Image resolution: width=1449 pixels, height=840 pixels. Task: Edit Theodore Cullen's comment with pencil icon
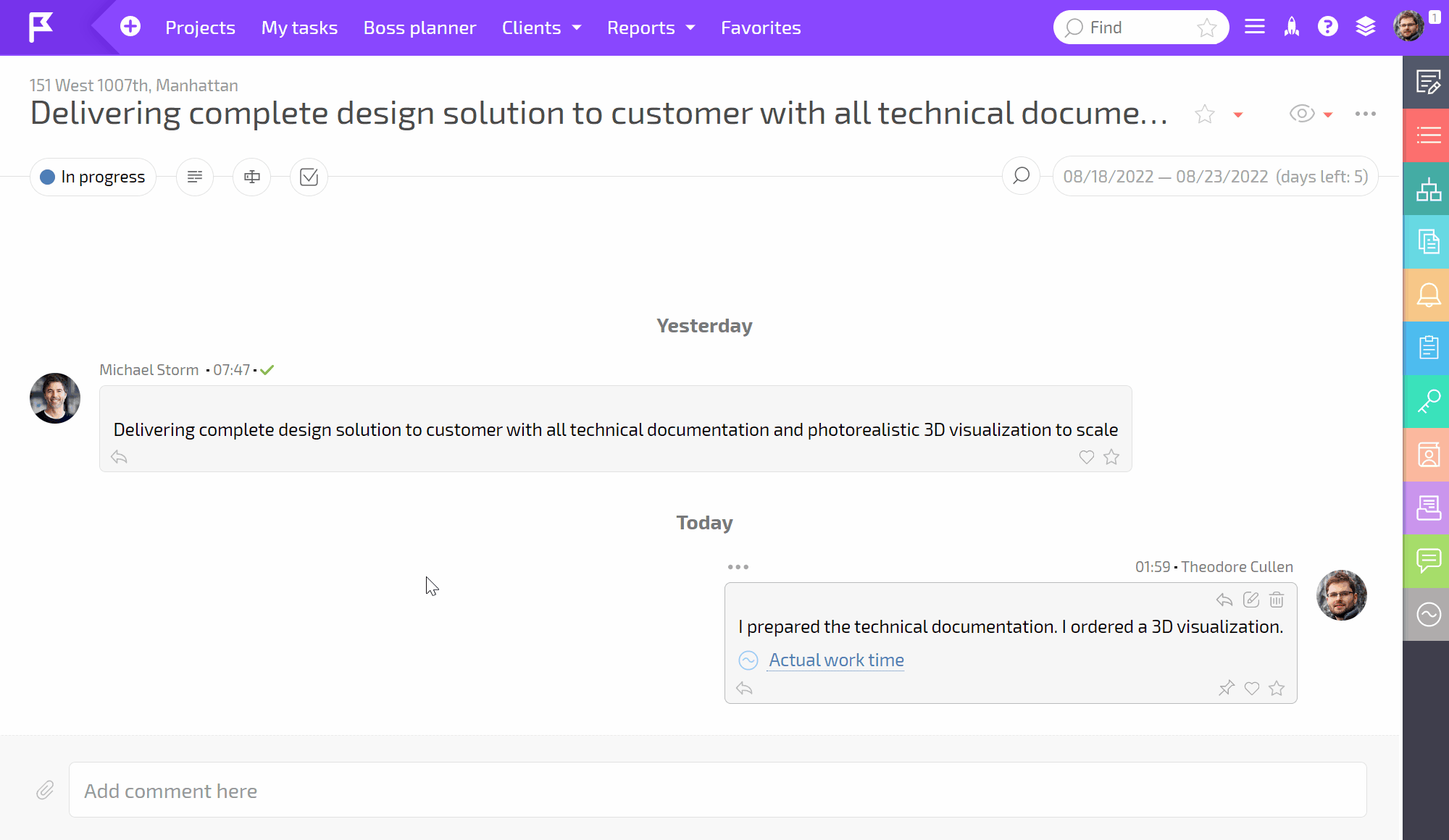1250,600
